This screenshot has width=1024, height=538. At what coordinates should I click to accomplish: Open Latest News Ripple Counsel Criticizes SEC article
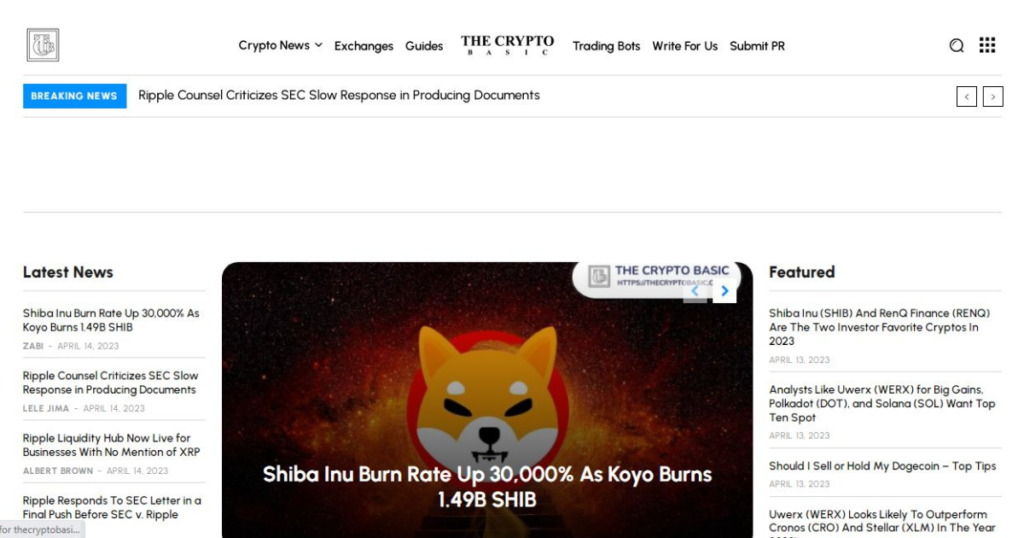(110, 383)
